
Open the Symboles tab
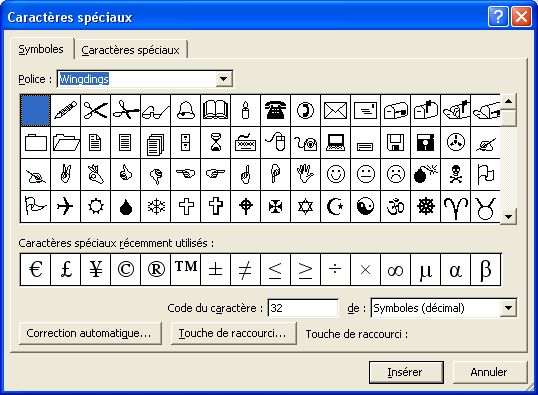(x=41, y=49)
